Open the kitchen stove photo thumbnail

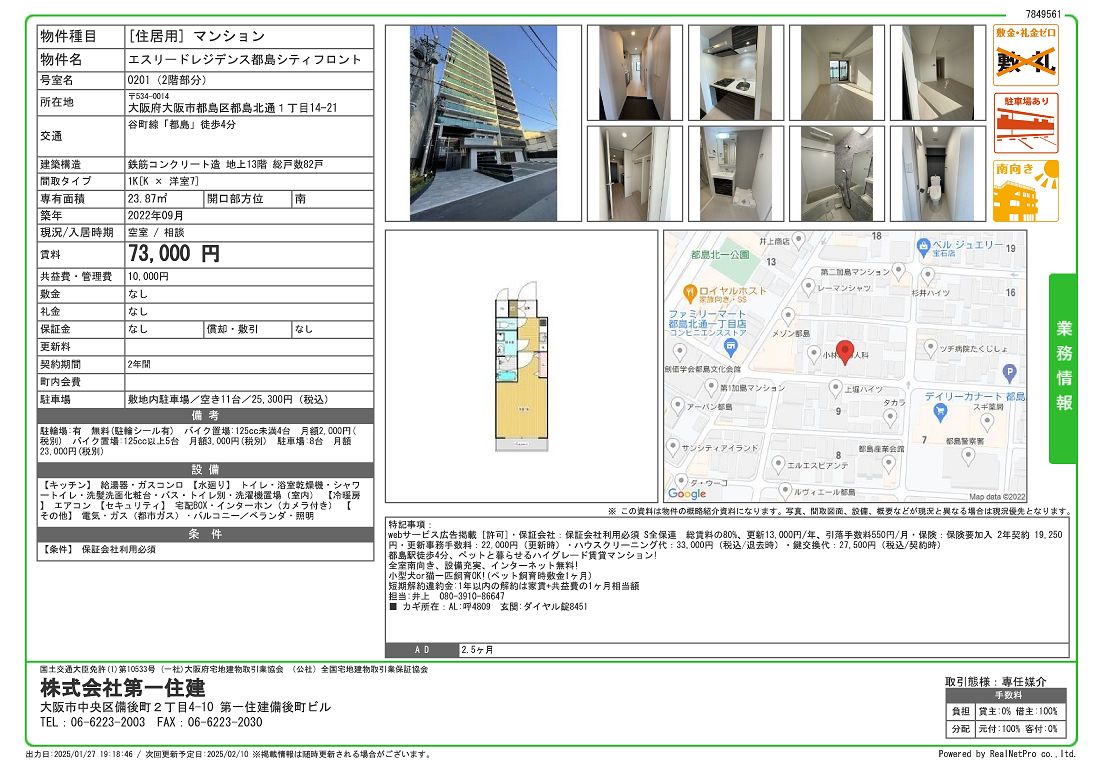tap(736, 73)
